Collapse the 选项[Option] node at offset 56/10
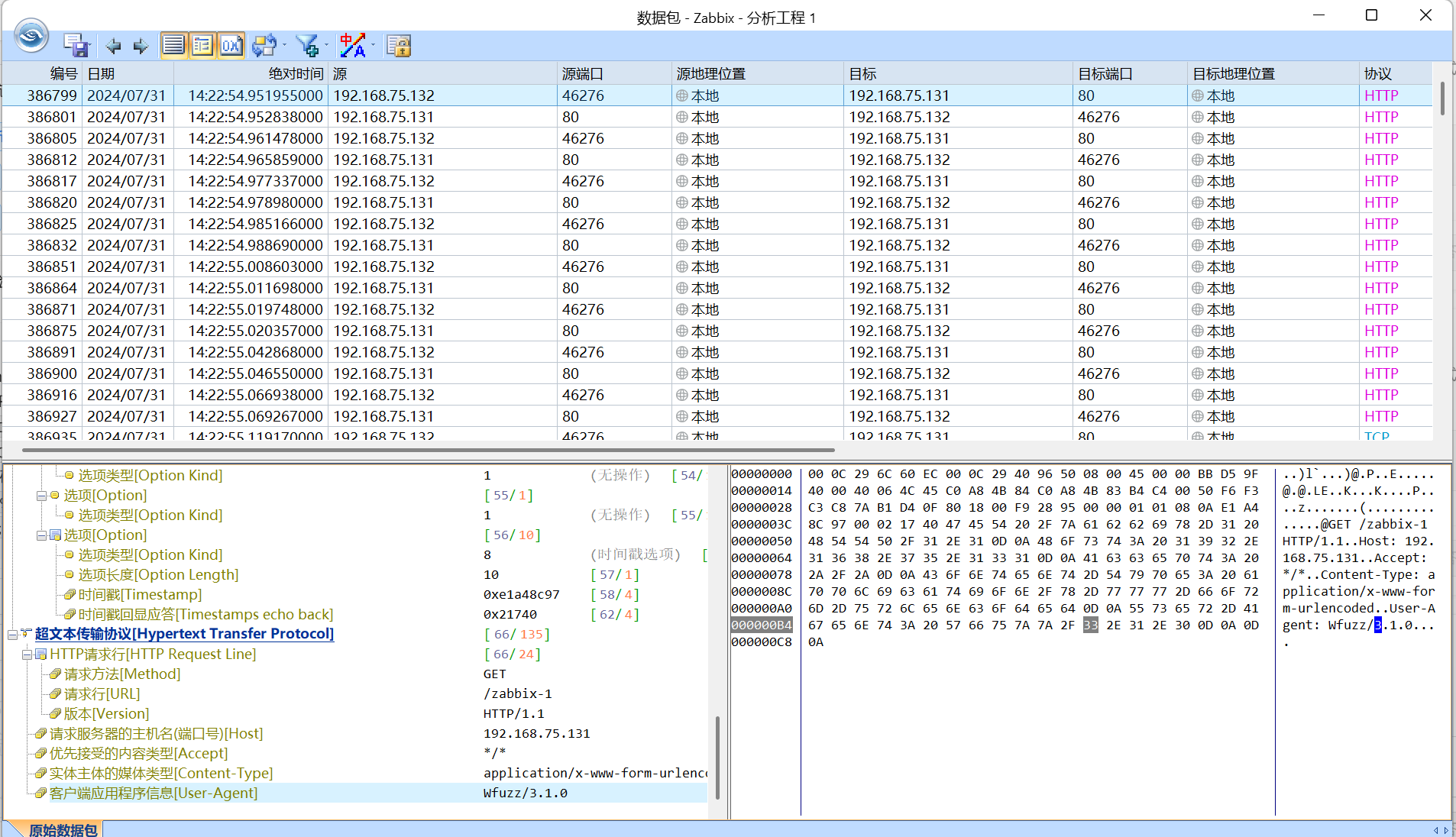Viewport: 1456px width, 837px height. [x=41, y=535]
